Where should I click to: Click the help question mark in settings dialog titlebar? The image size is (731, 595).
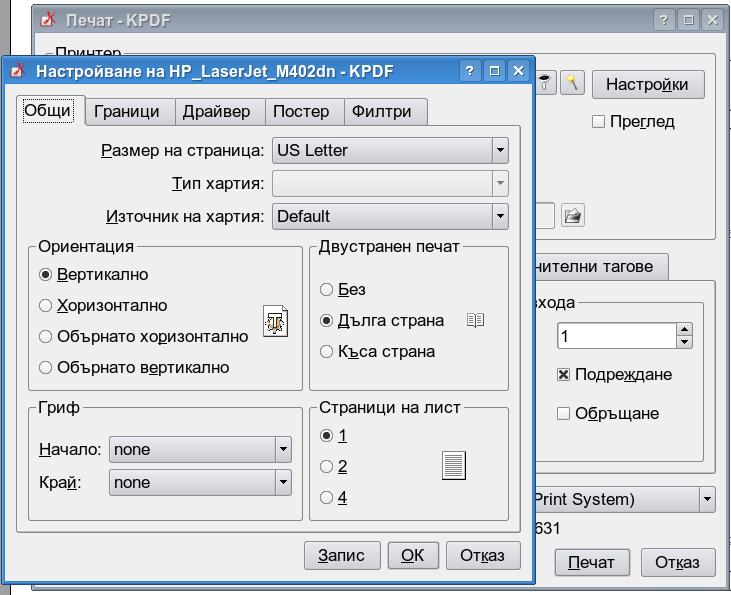[x=470, y=71]
